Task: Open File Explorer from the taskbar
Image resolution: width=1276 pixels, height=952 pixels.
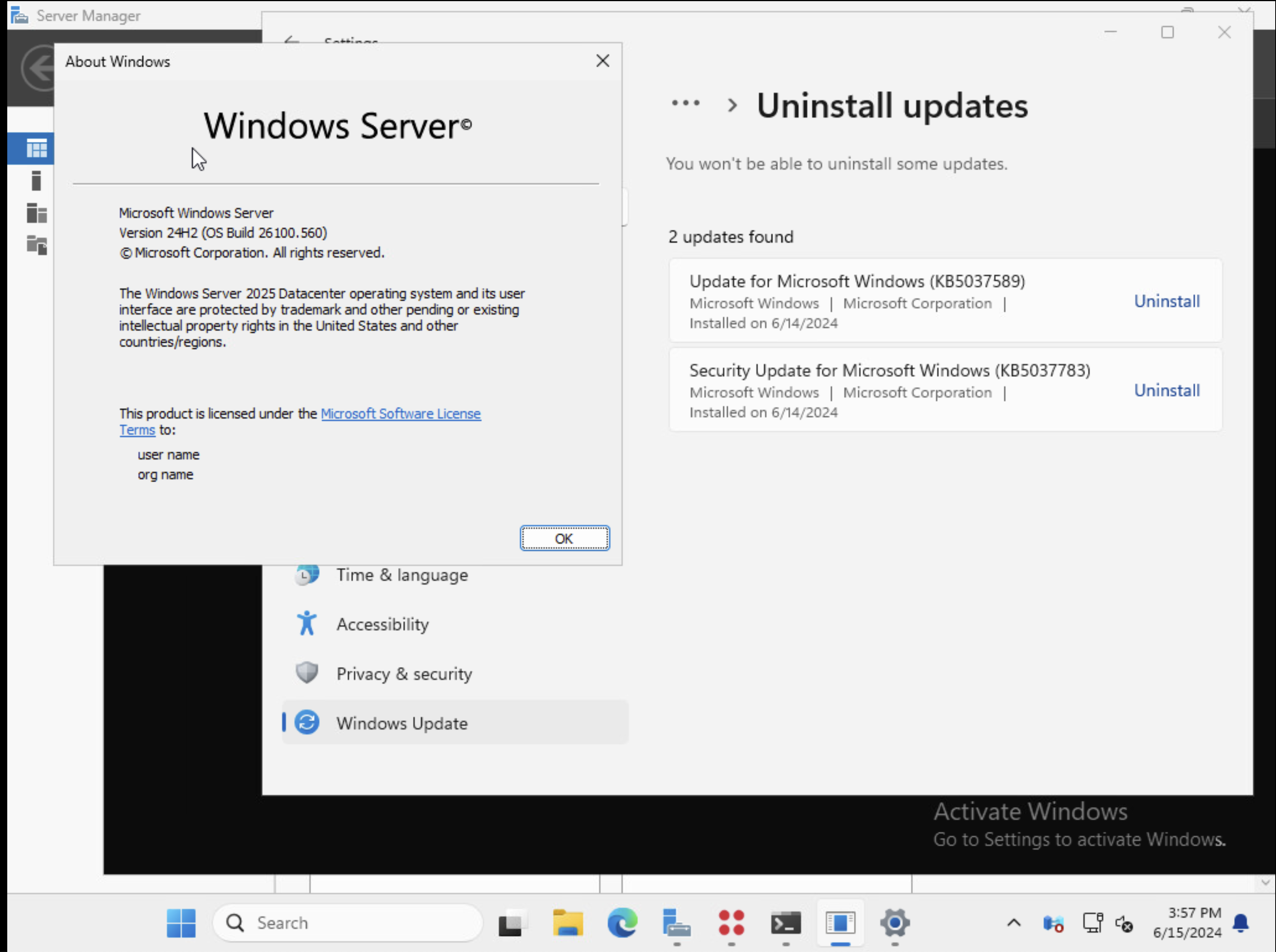Action: (x=567, y=923)
